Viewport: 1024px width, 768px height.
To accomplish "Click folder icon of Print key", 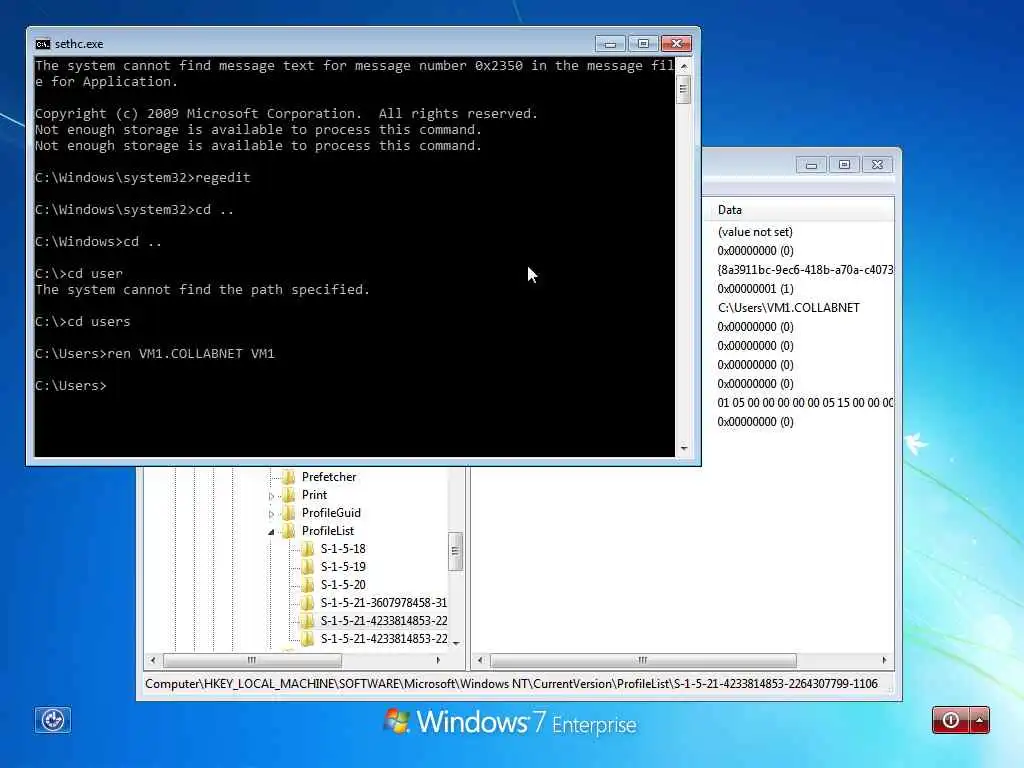I will pyautogui.click(x=289, y=495).
